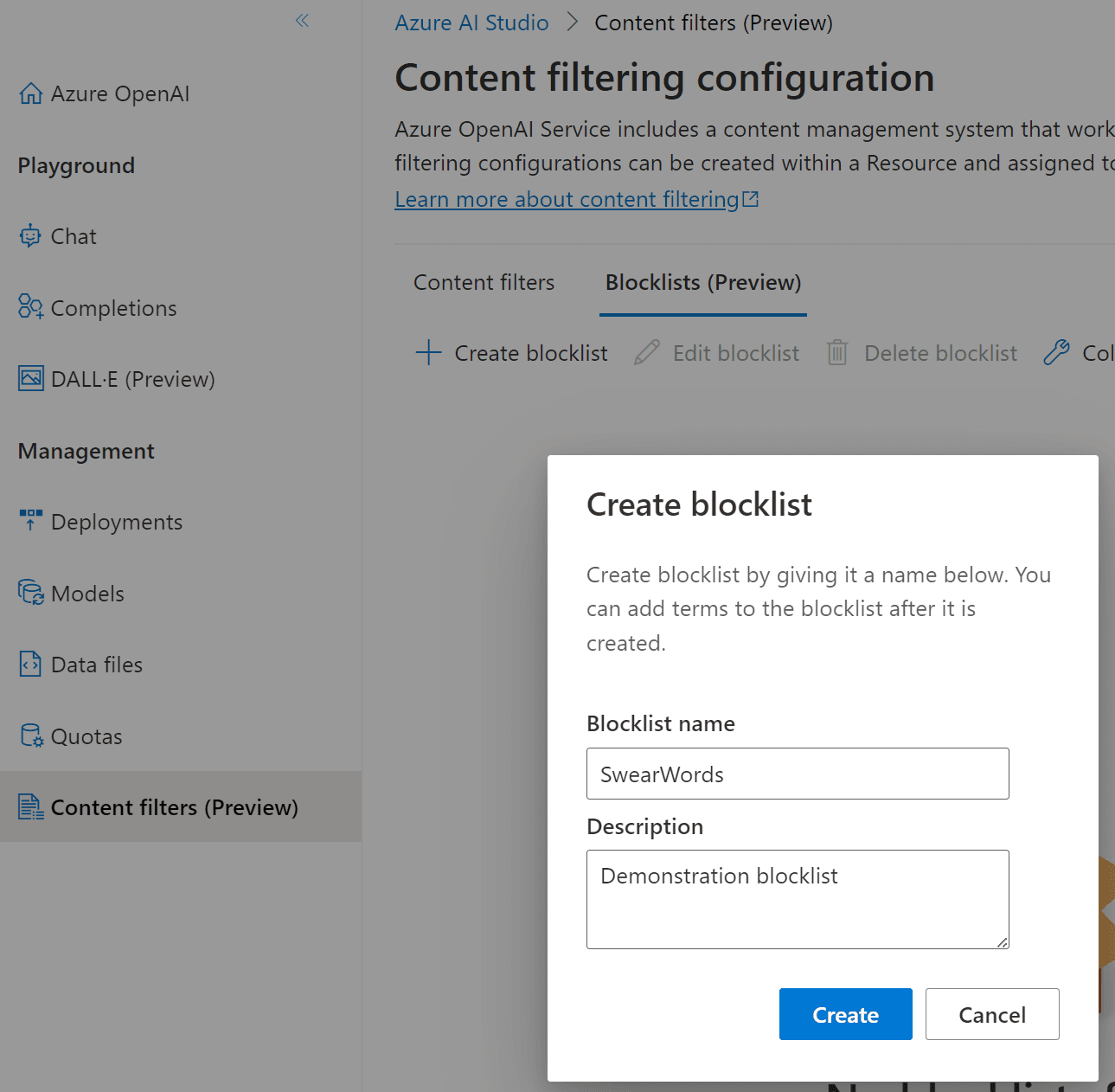Navigate to Models page

coord(72,594)
